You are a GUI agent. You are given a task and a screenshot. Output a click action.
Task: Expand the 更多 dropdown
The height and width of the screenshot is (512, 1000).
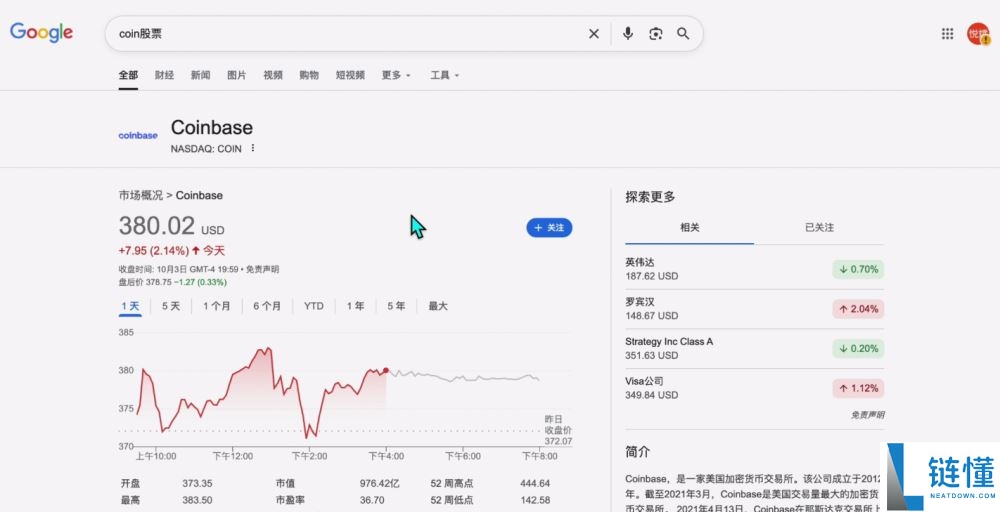[x=396, y=75]
